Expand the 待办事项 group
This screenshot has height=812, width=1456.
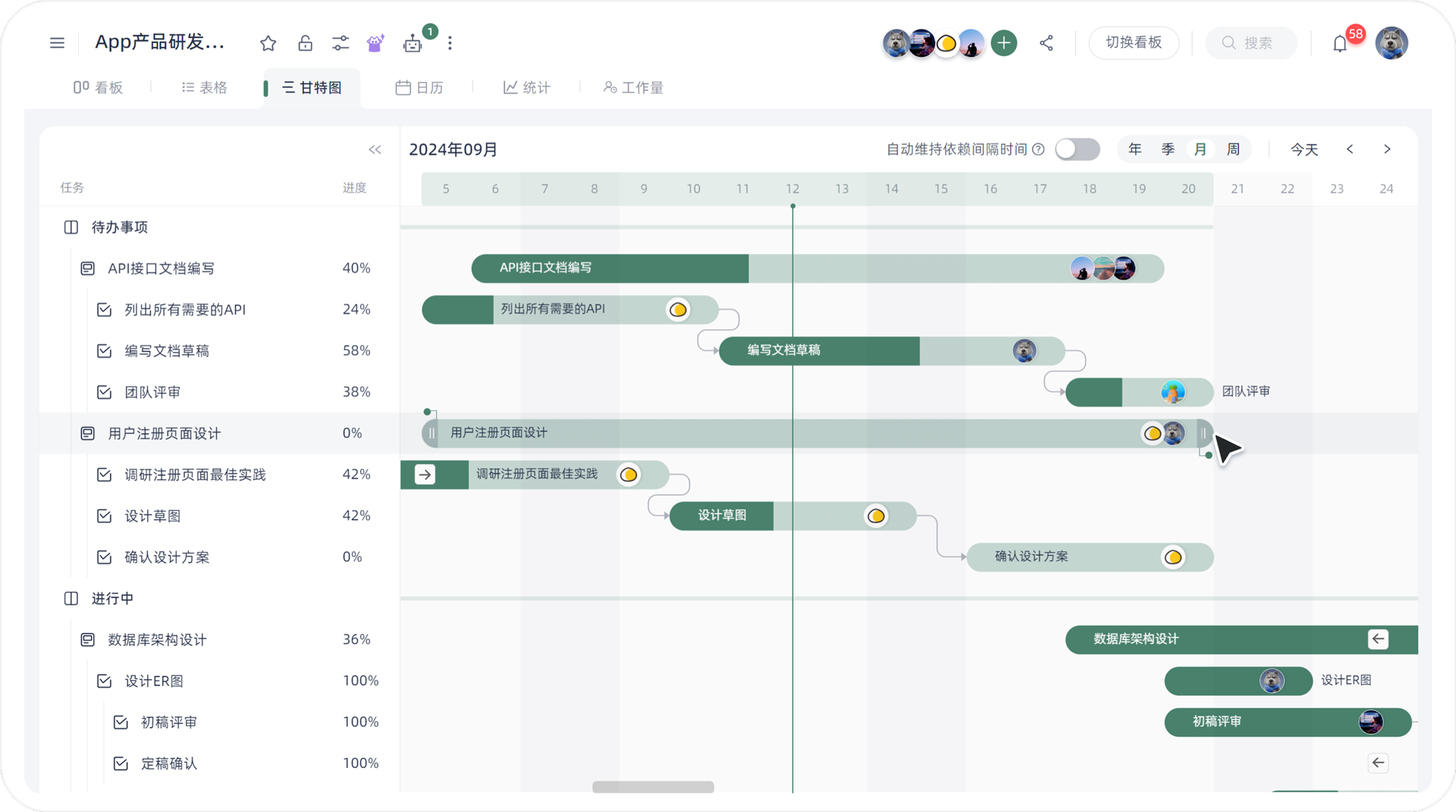(71, 227)
